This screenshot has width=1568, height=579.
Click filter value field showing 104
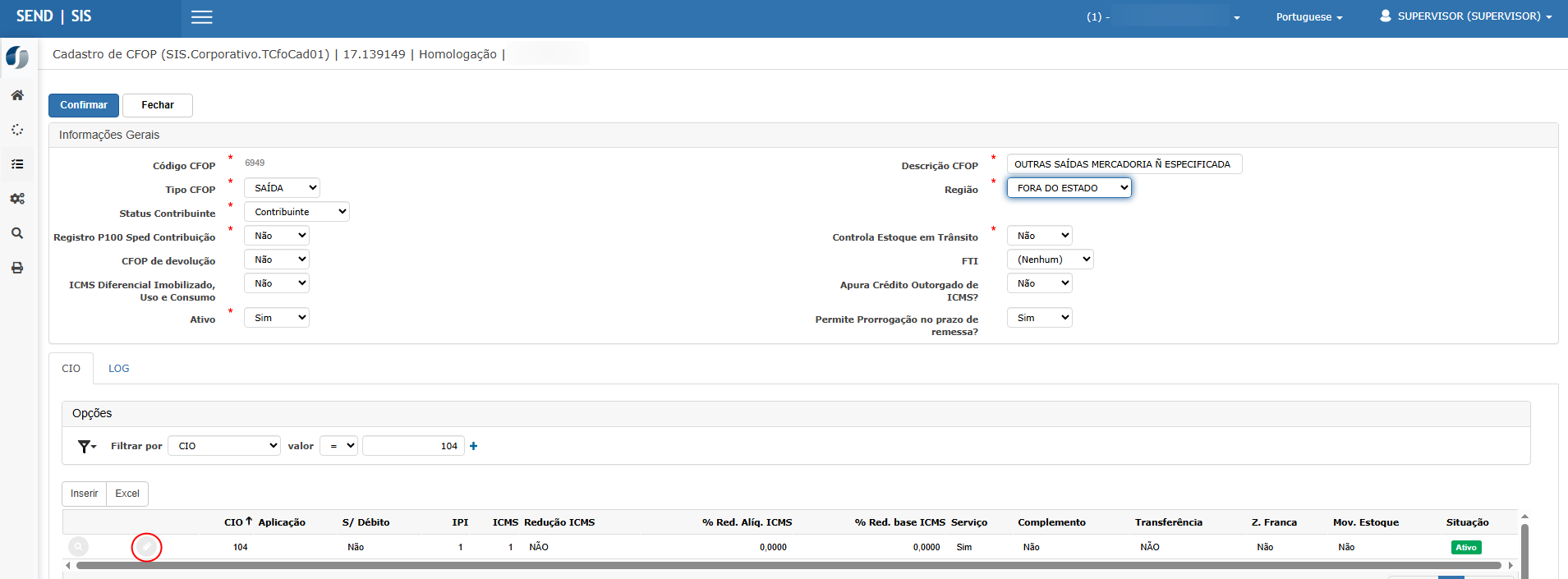click(413, 446)
